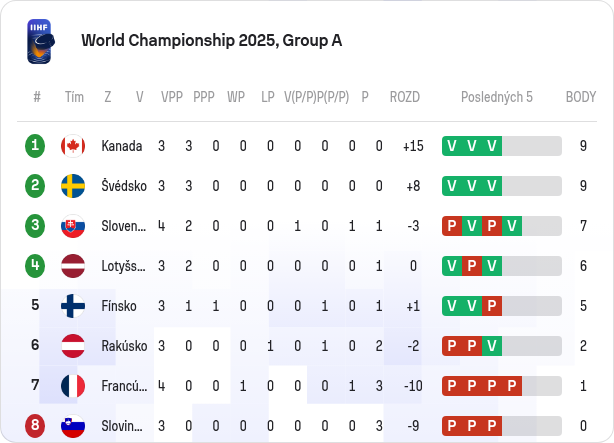The image size is (614, 443).
Task: Click the Slovakia flag icon
Action: pyautogui.click(x=73, y=226)
